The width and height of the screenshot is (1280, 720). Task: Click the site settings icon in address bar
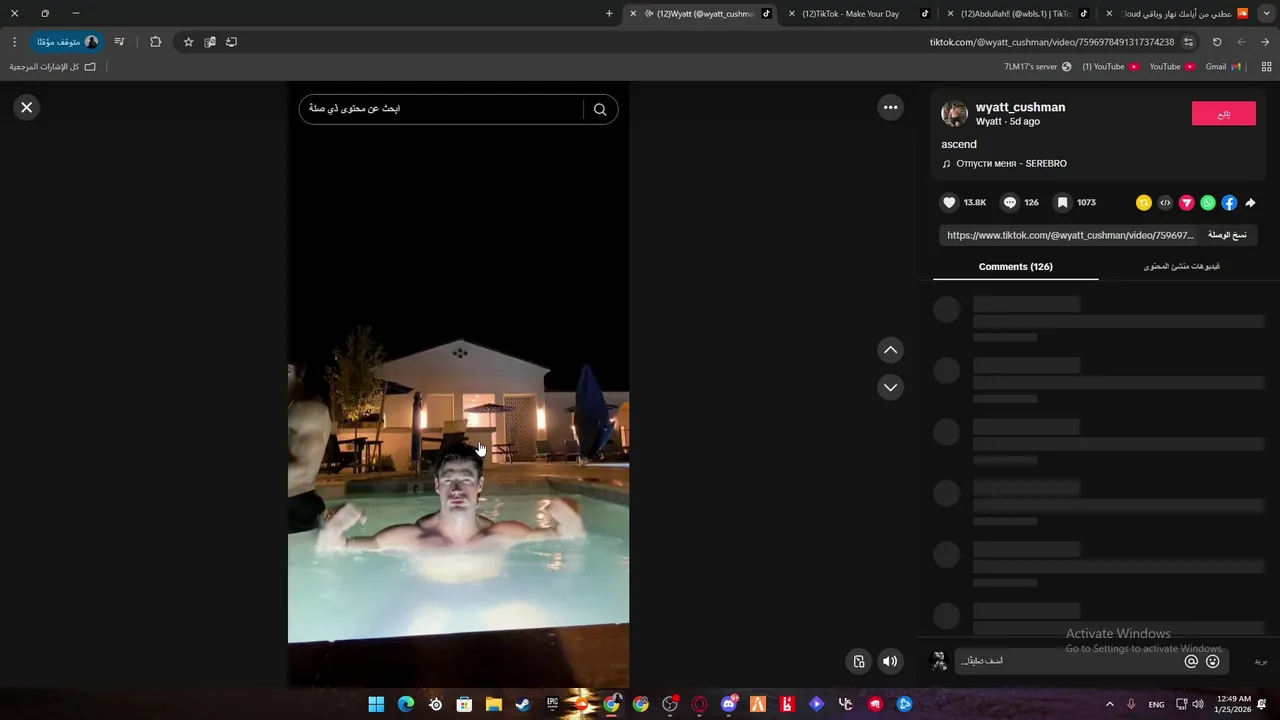click(x=1188, y=42)
